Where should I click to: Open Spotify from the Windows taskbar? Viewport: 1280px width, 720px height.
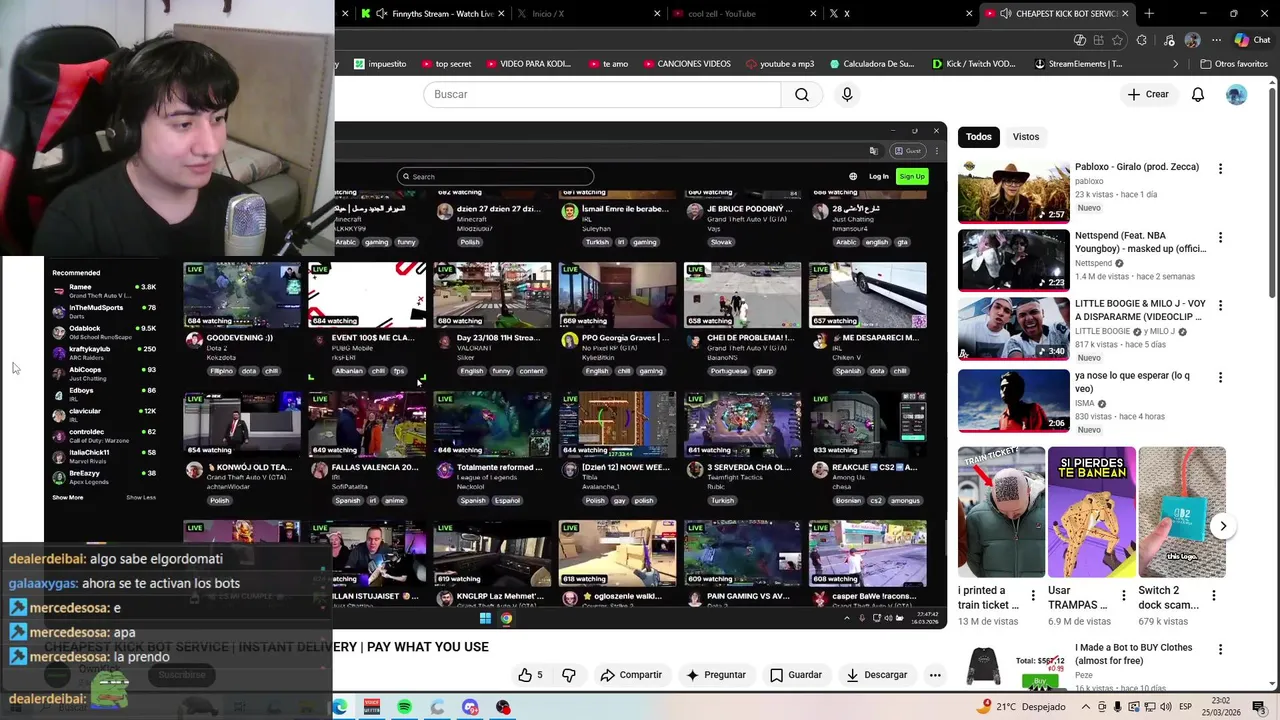click(404, 707)
